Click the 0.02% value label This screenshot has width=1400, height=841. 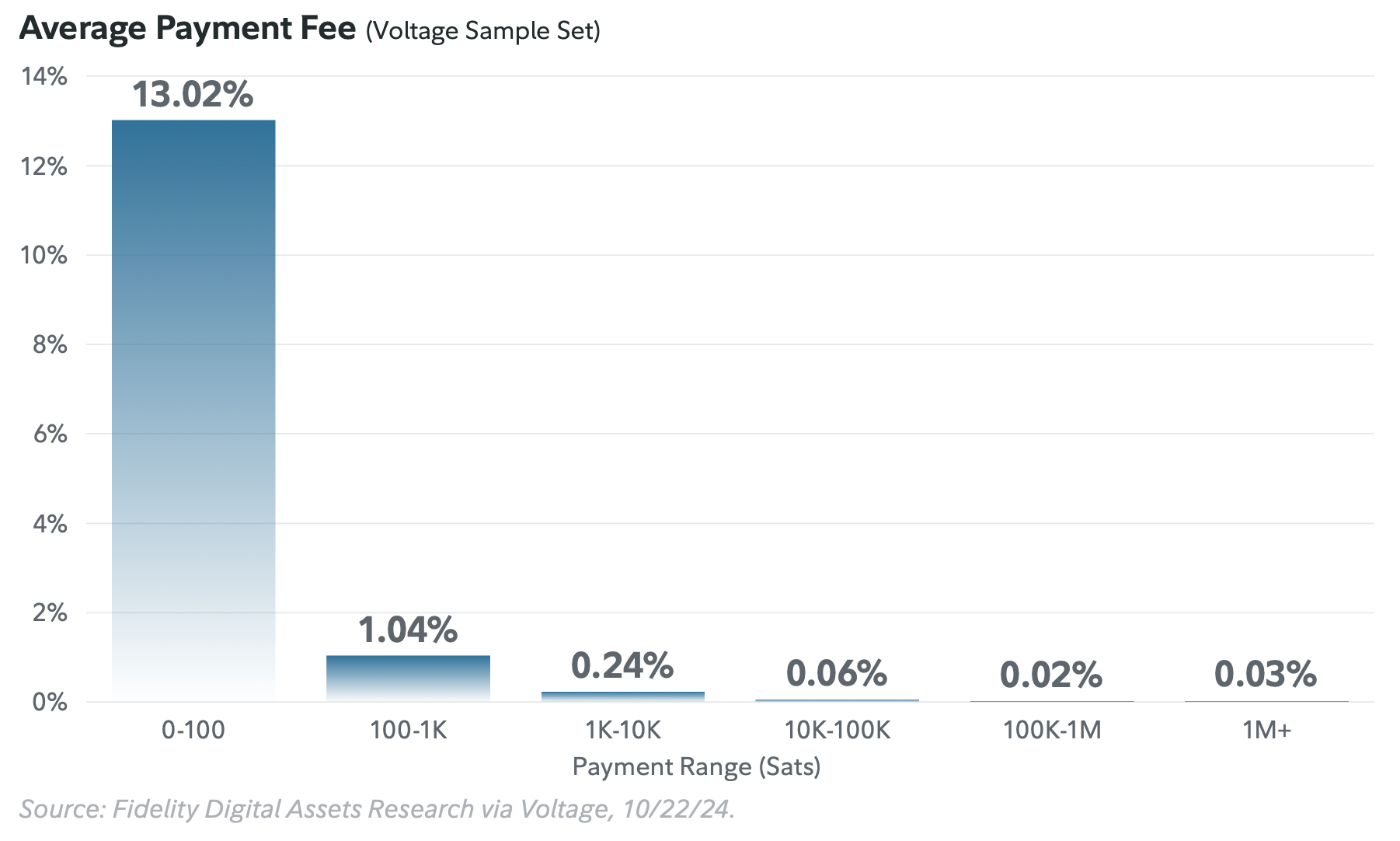1051,675
